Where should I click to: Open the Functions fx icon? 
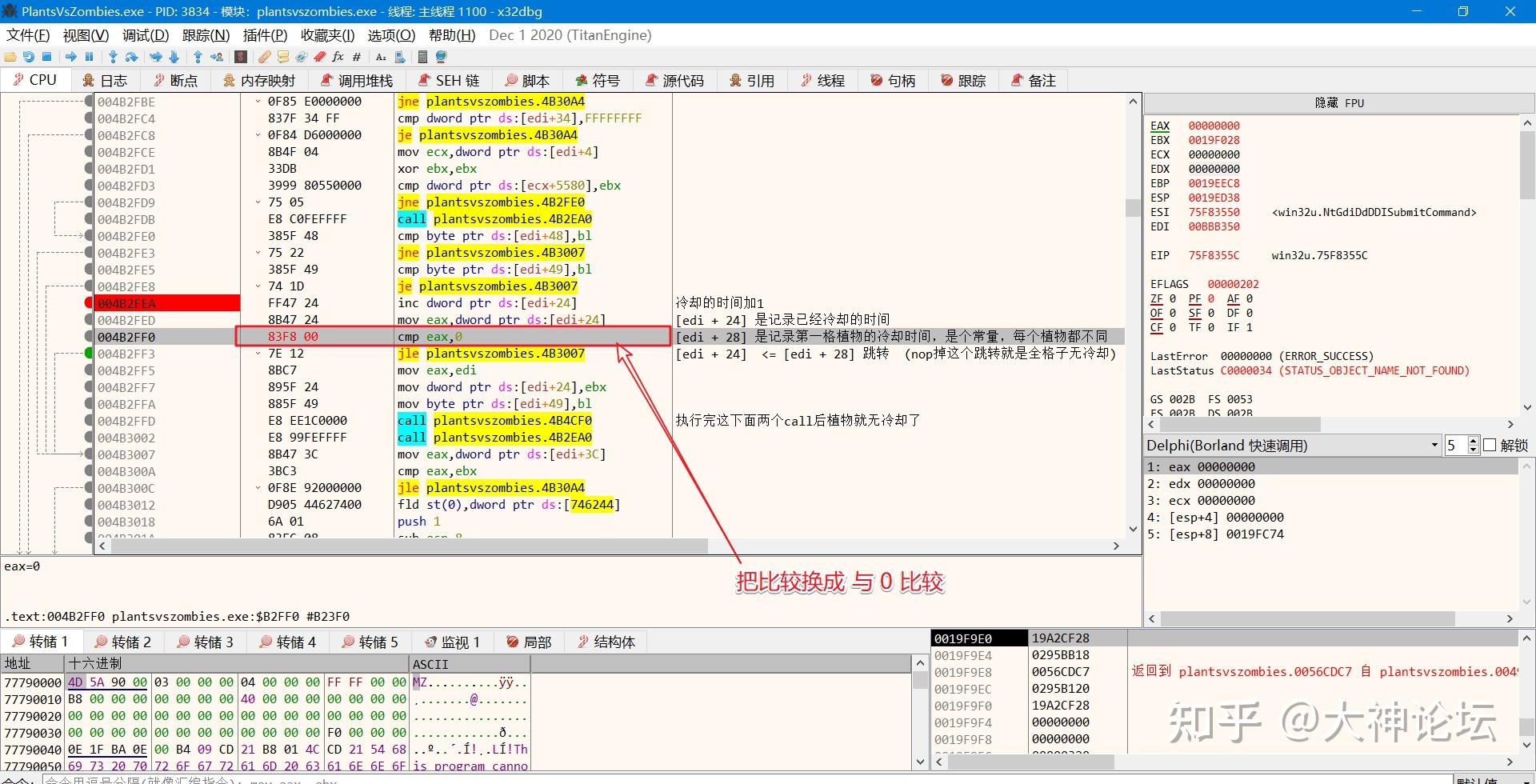[338, 57]
